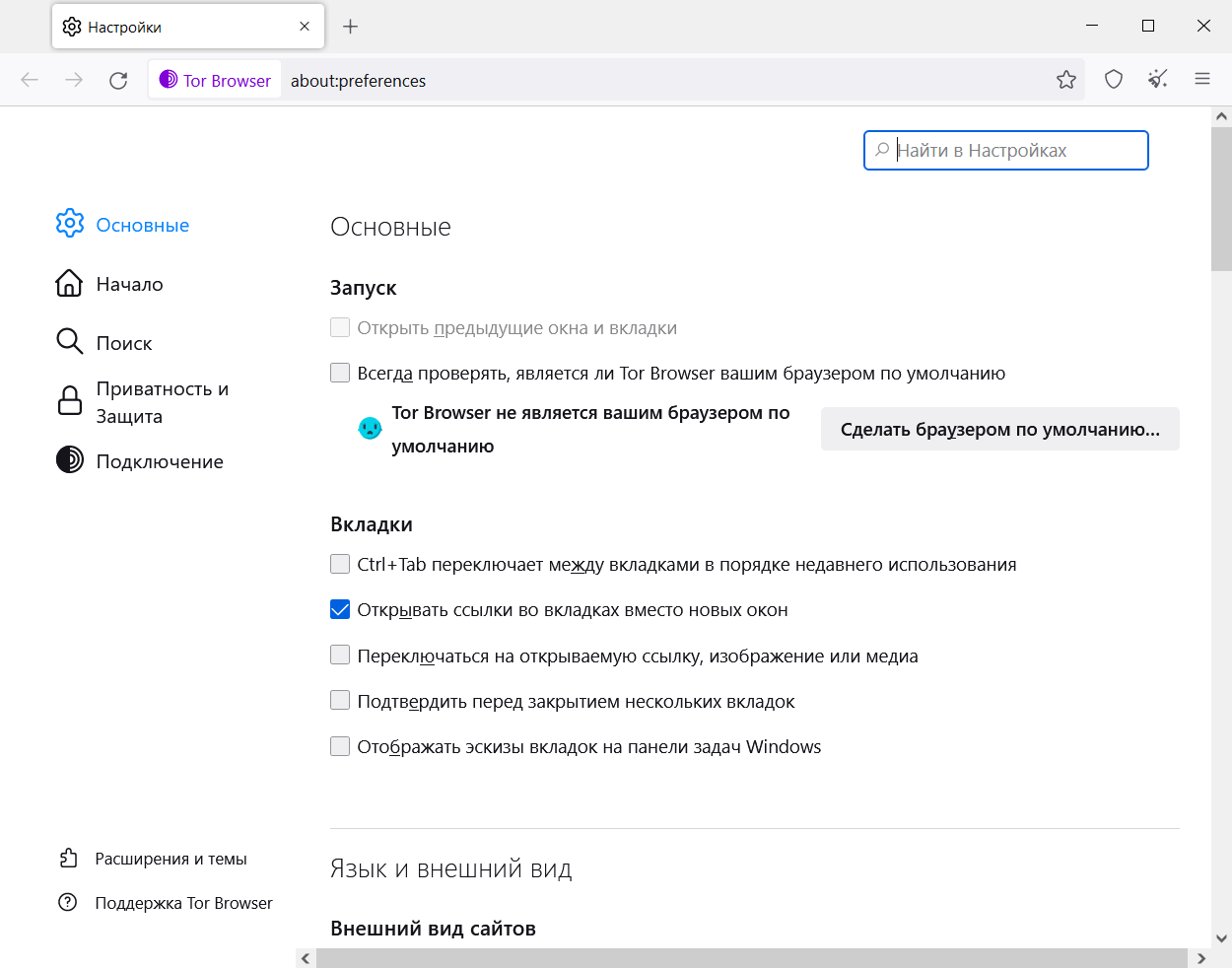Open the Подключение settings section
This screenshot has height=968, width=1232.
159,461
